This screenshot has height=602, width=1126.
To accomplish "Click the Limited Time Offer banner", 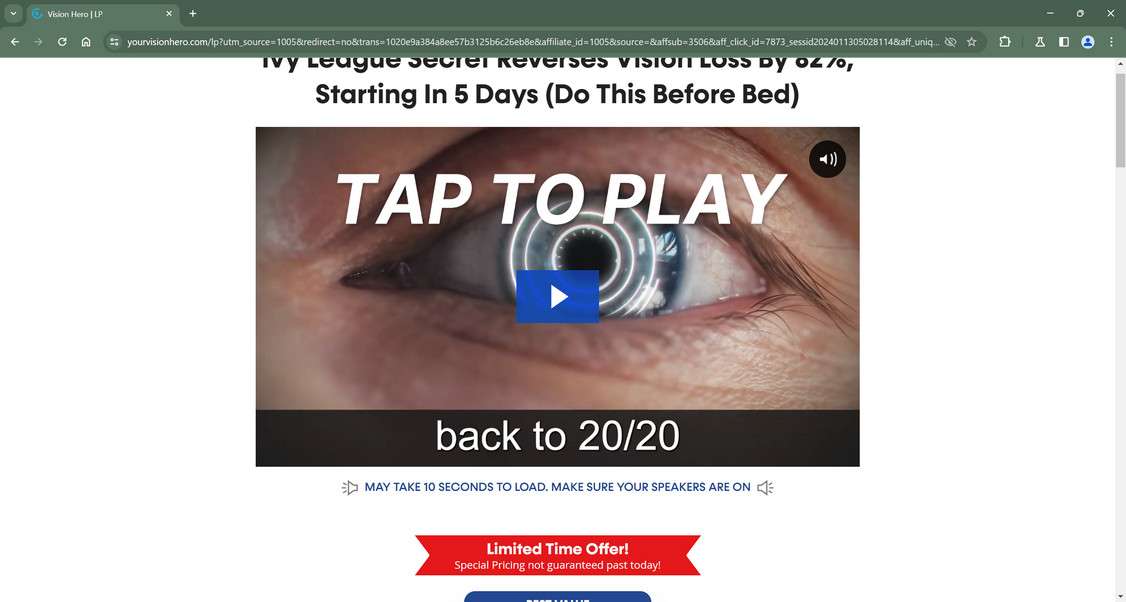I will click(557, 555).
